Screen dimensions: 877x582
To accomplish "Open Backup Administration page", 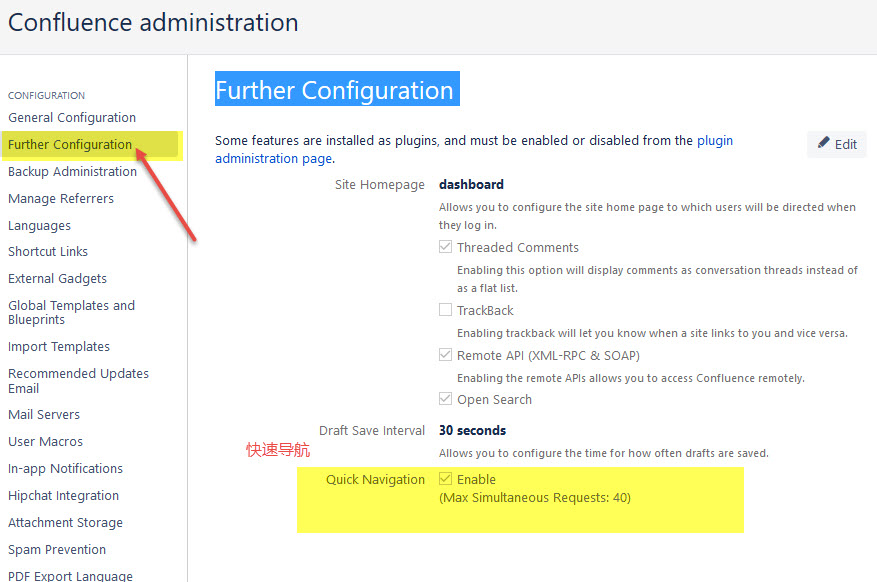I will tap(72, 172).
